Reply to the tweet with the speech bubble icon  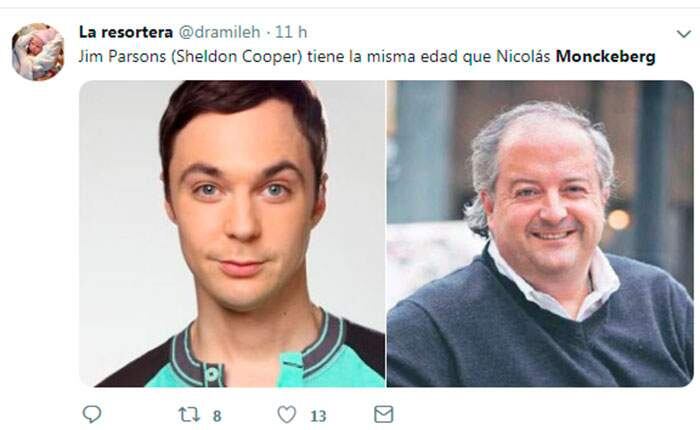click(x=92, y=414)
